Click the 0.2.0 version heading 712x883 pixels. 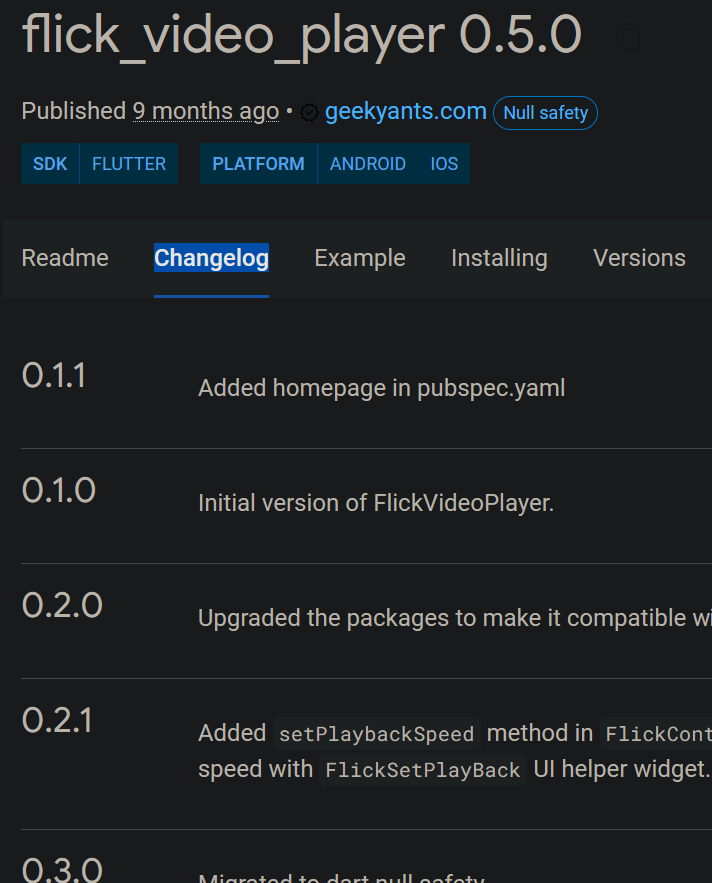(61, 605)
